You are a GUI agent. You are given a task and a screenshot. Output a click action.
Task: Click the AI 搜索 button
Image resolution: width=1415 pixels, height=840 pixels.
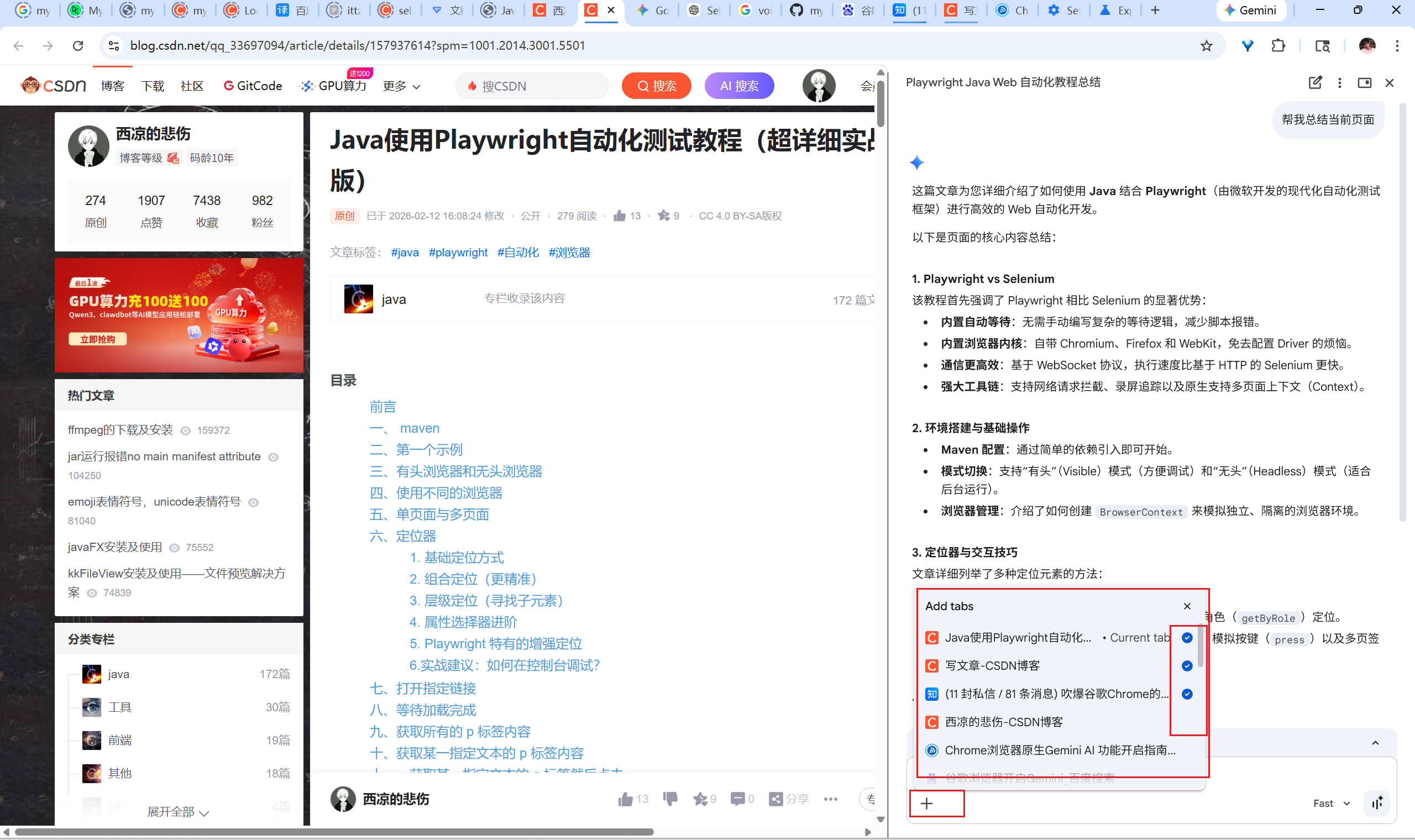coord(738,86)
